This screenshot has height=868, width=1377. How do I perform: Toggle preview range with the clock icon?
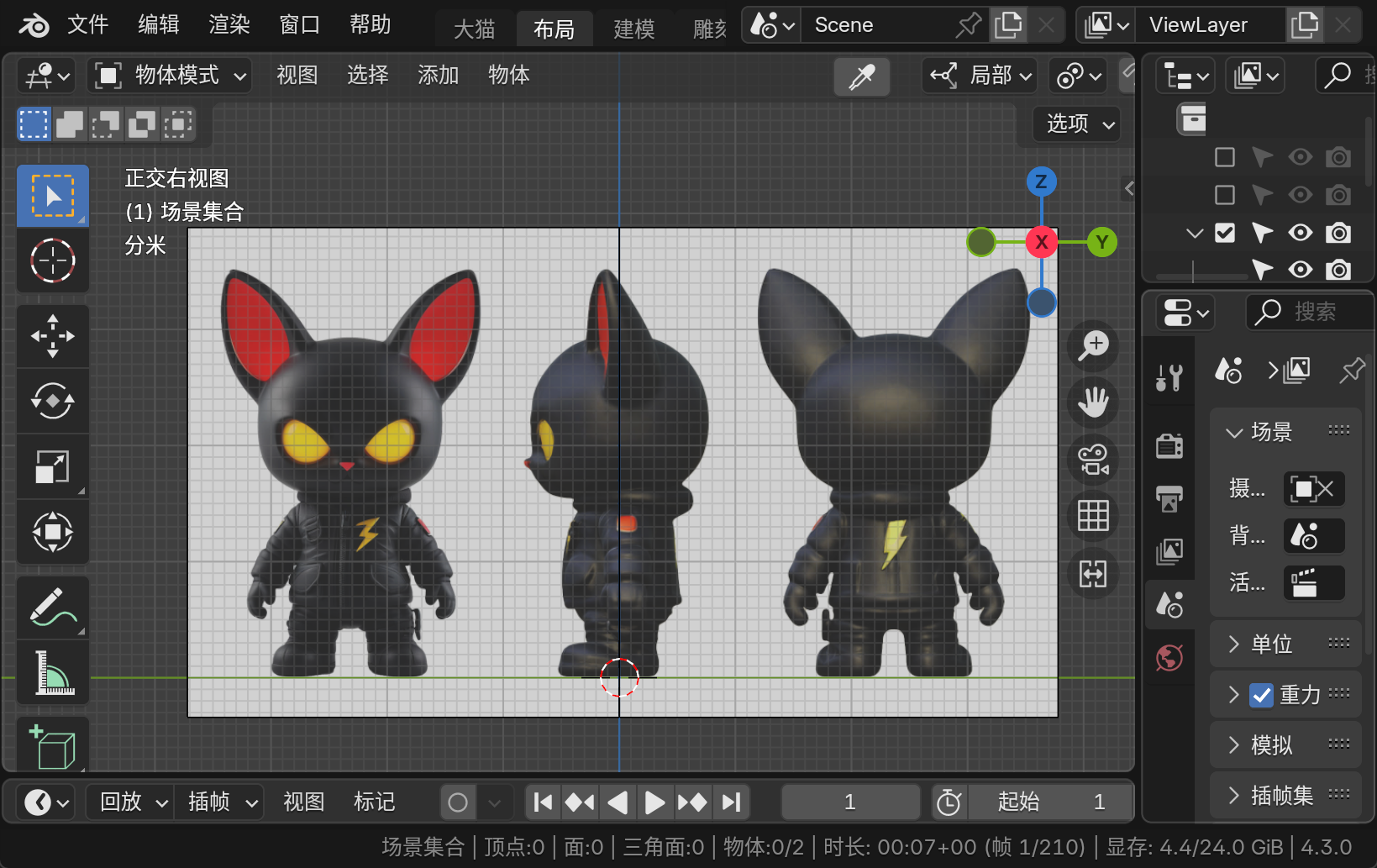(949, 802)
